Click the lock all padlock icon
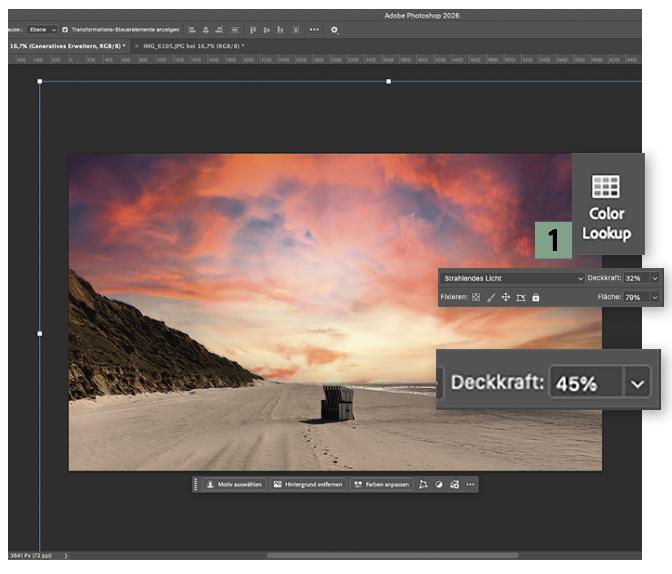 point(536,297)
